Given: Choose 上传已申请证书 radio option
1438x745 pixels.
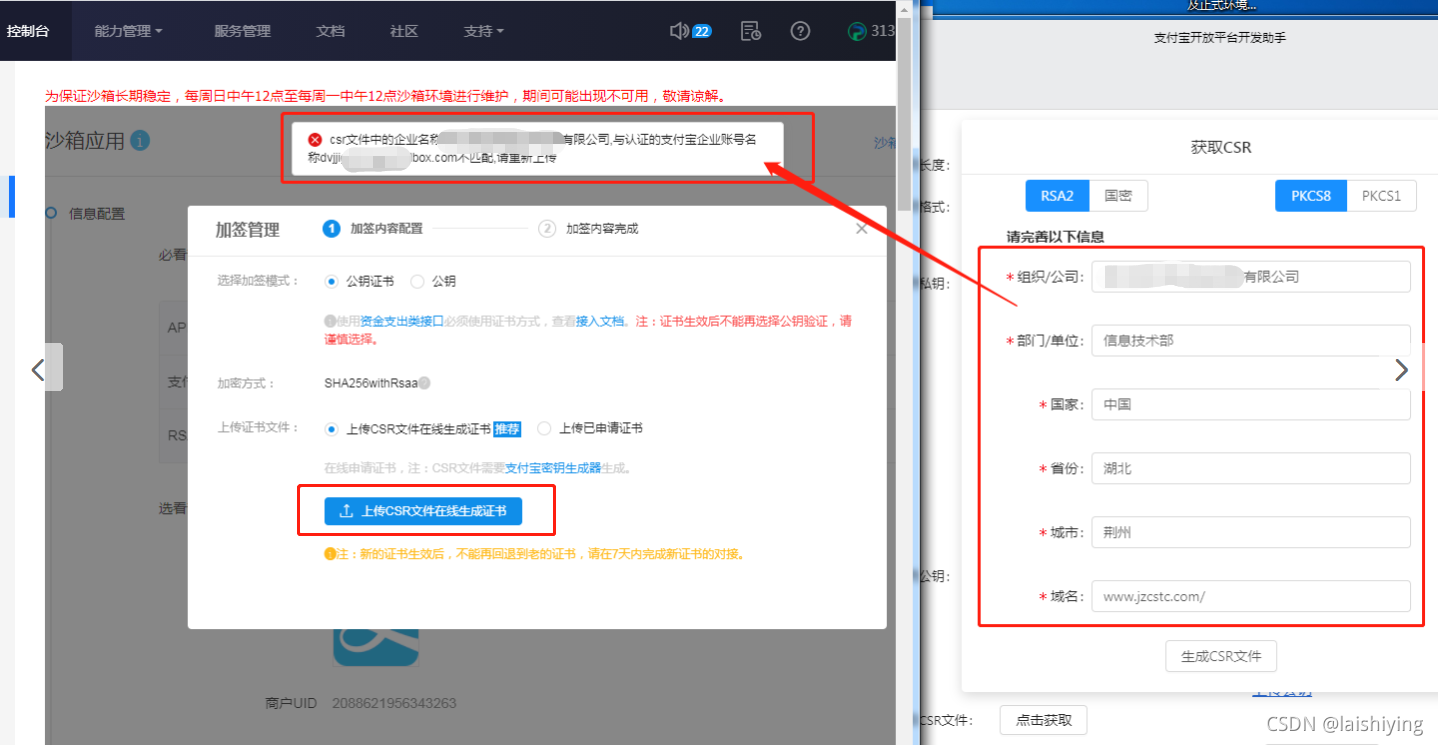Looking at the screenshot, I should click(x=544, y=428).
